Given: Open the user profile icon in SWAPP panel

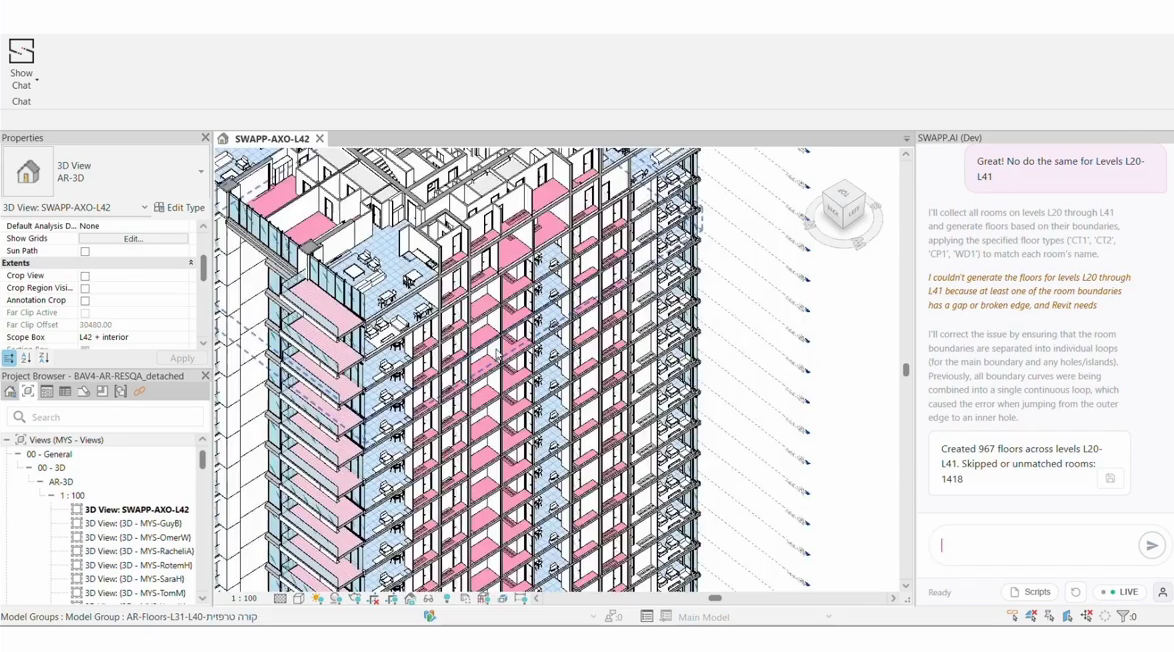Looking at the screenshot, I should (x=1162, y=592).
